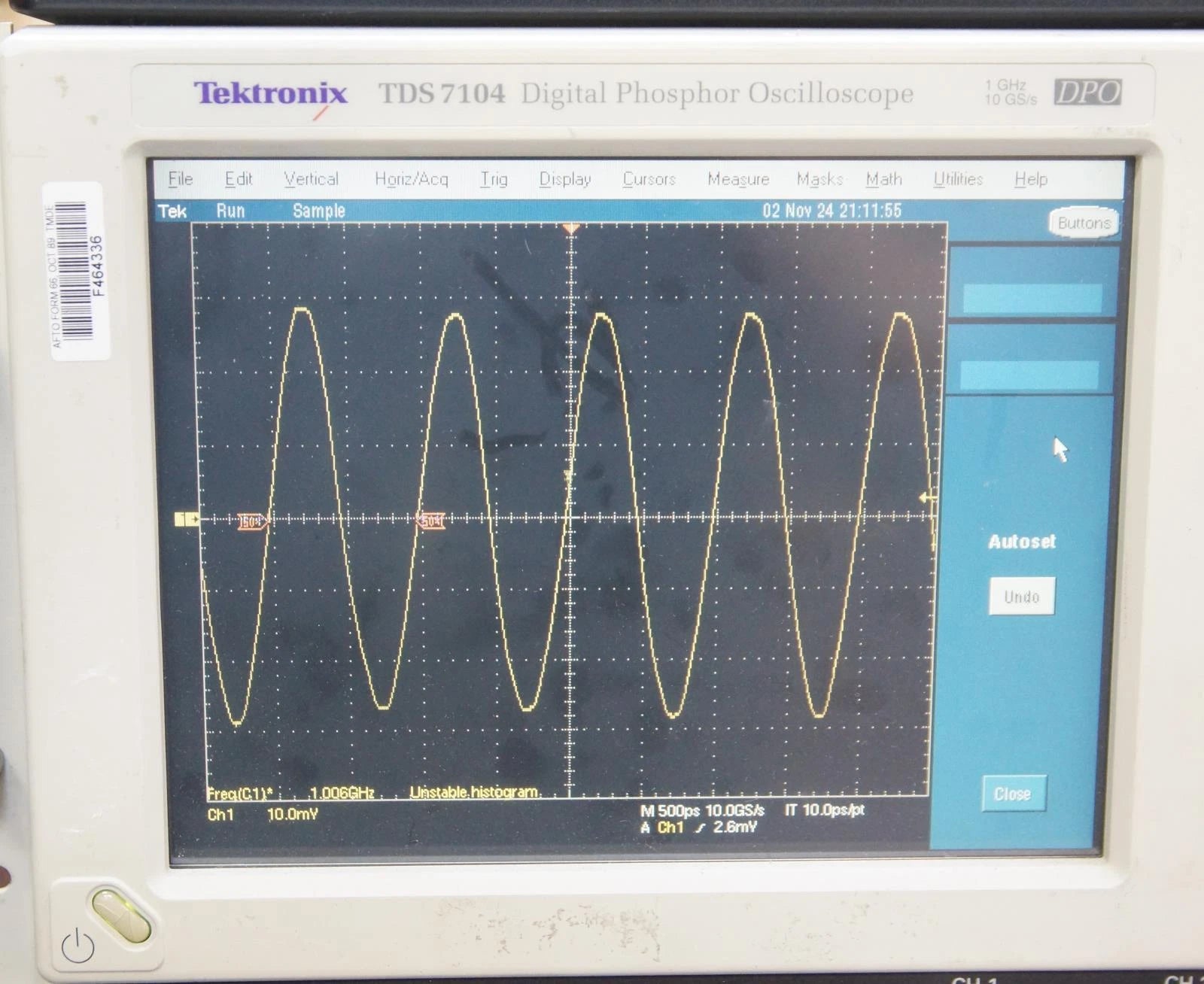Open the Edit menu
Image resolution: width=1204 pixels, height=984 pixels.
[239, 179]
